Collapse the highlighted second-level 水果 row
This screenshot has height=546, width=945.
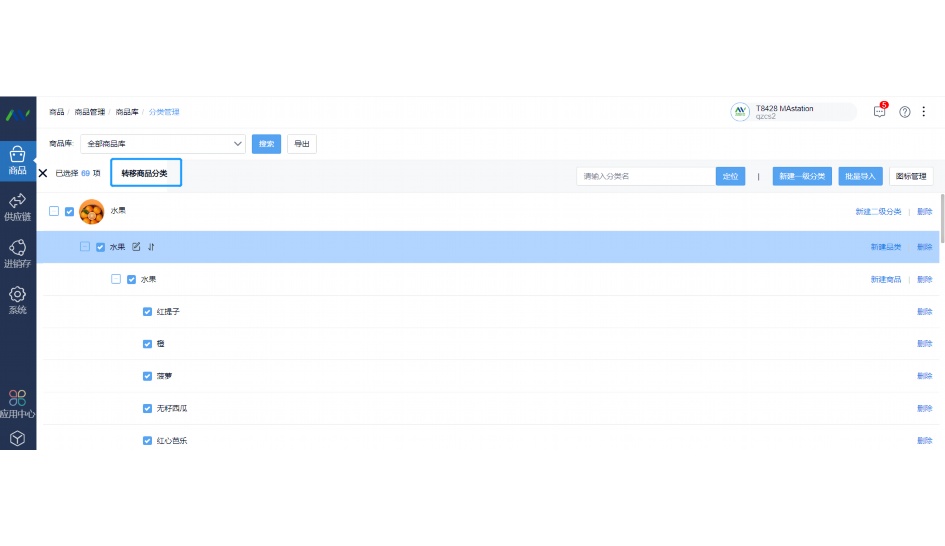pos(85,247)
